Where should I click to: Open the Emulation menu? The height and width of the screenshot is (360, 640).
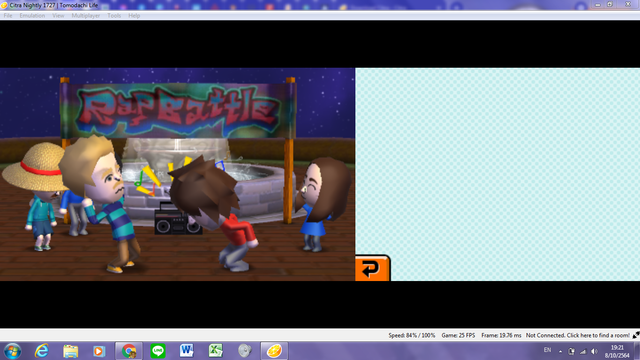[32, 16]
